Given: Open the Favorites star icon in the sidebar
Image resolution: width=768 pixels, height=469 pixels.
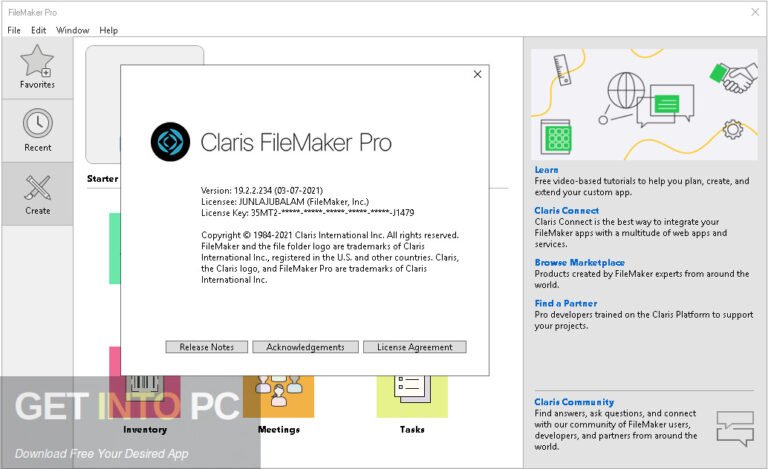Looking at the screenshot, I should [37, 60].
